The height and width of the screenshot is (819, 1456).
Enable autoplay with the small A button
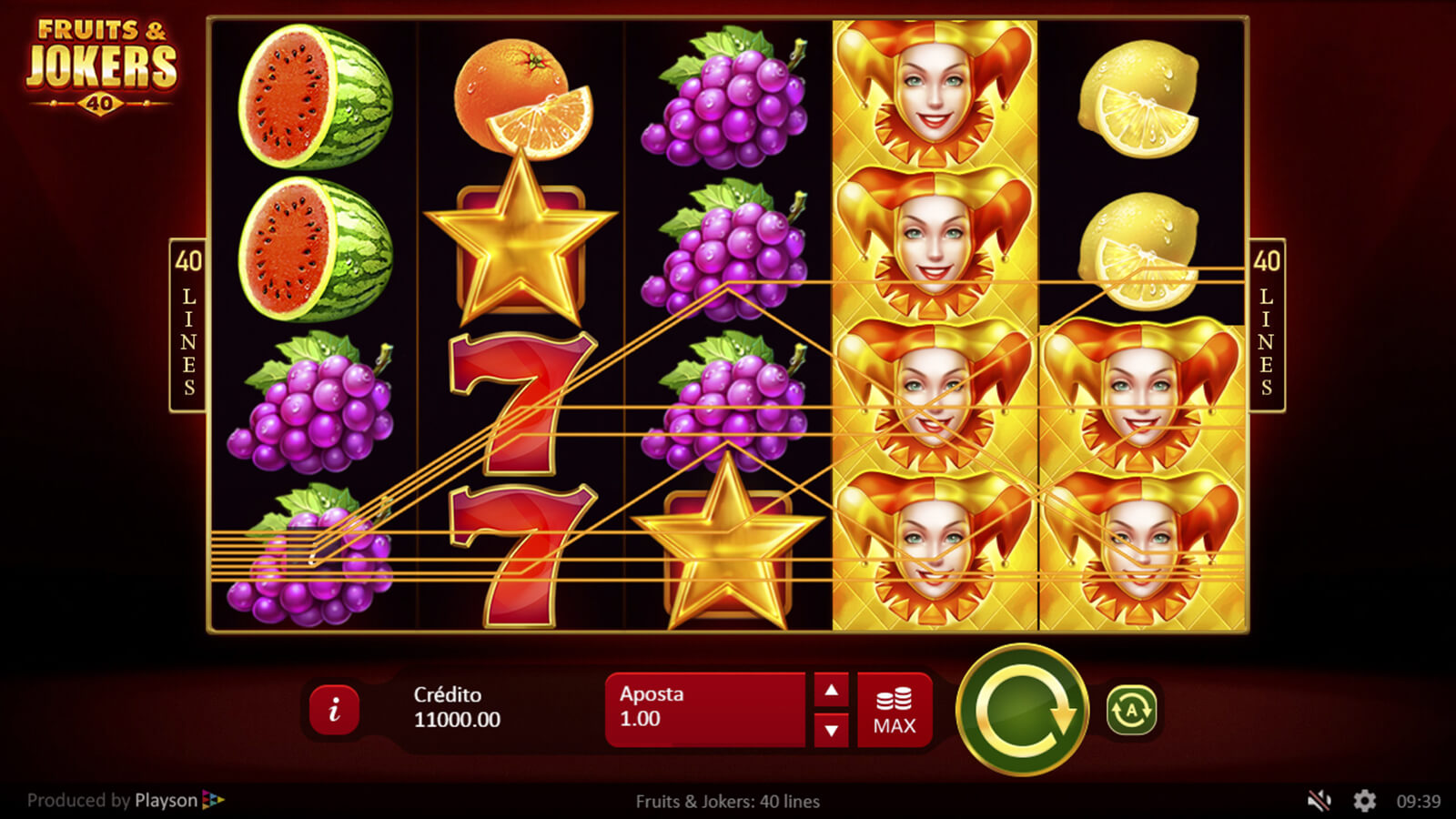pos(1131,710)
